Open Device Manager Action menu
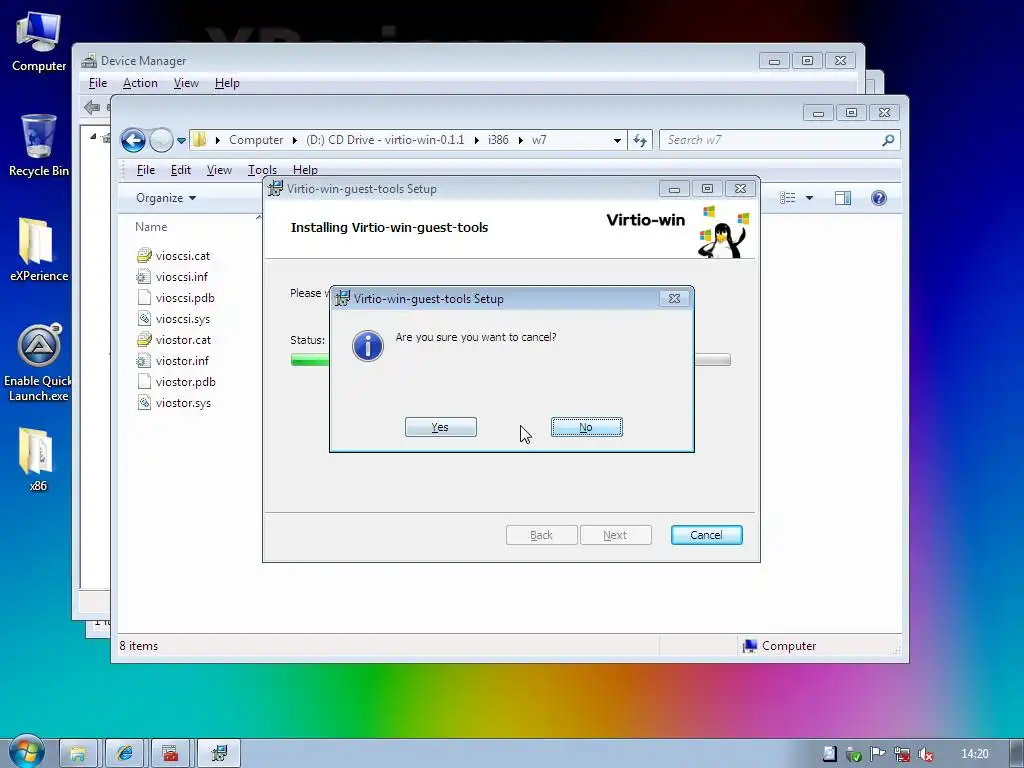The width and height of the screenshot is (1024, 768). click(x=140, y=83)
